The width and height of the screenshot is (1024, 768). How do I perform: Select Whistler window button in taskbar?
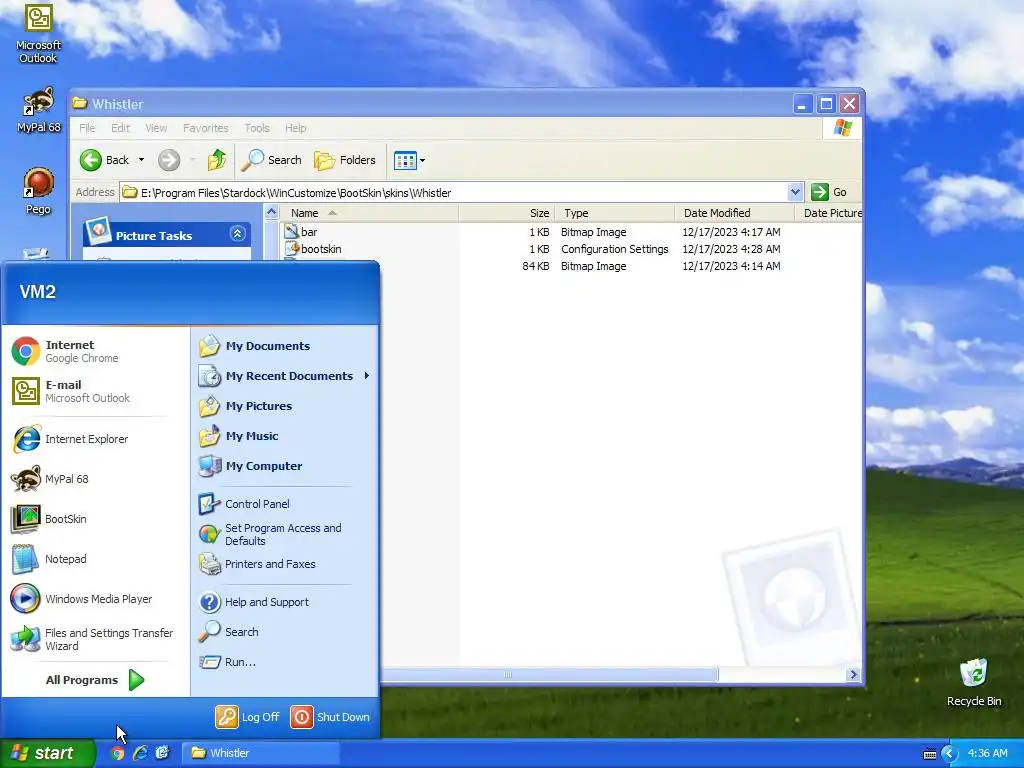(x=260, y=753)
